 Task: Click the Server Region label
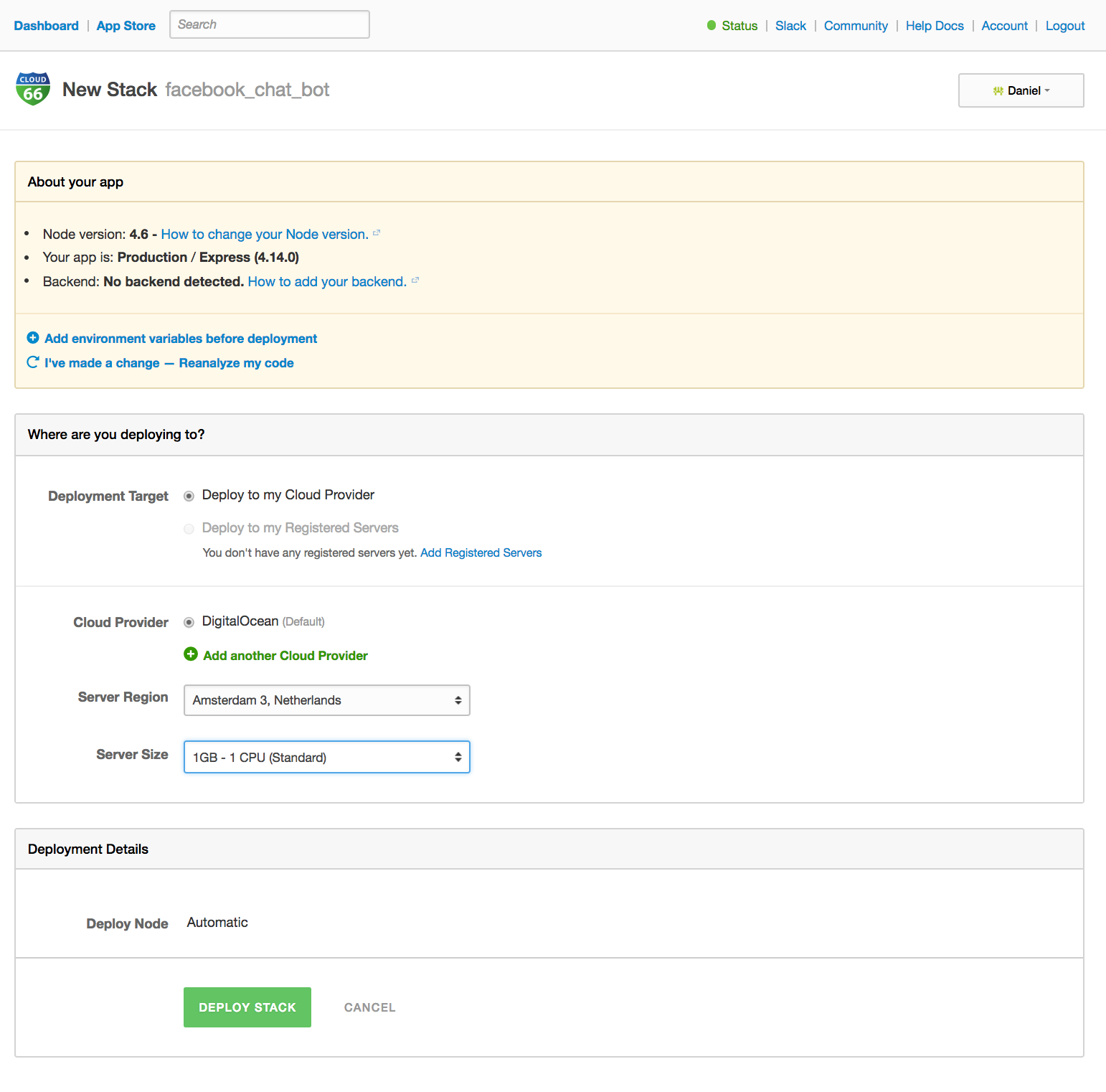coord(123,697)
